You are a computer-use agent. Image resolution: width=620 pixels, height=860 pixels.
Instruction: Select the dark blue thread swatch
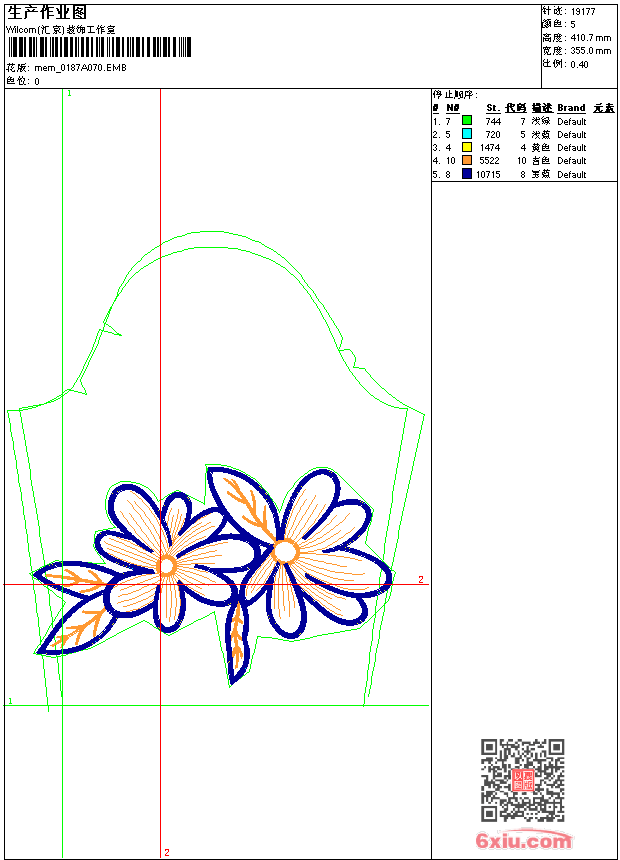[467, 174]
